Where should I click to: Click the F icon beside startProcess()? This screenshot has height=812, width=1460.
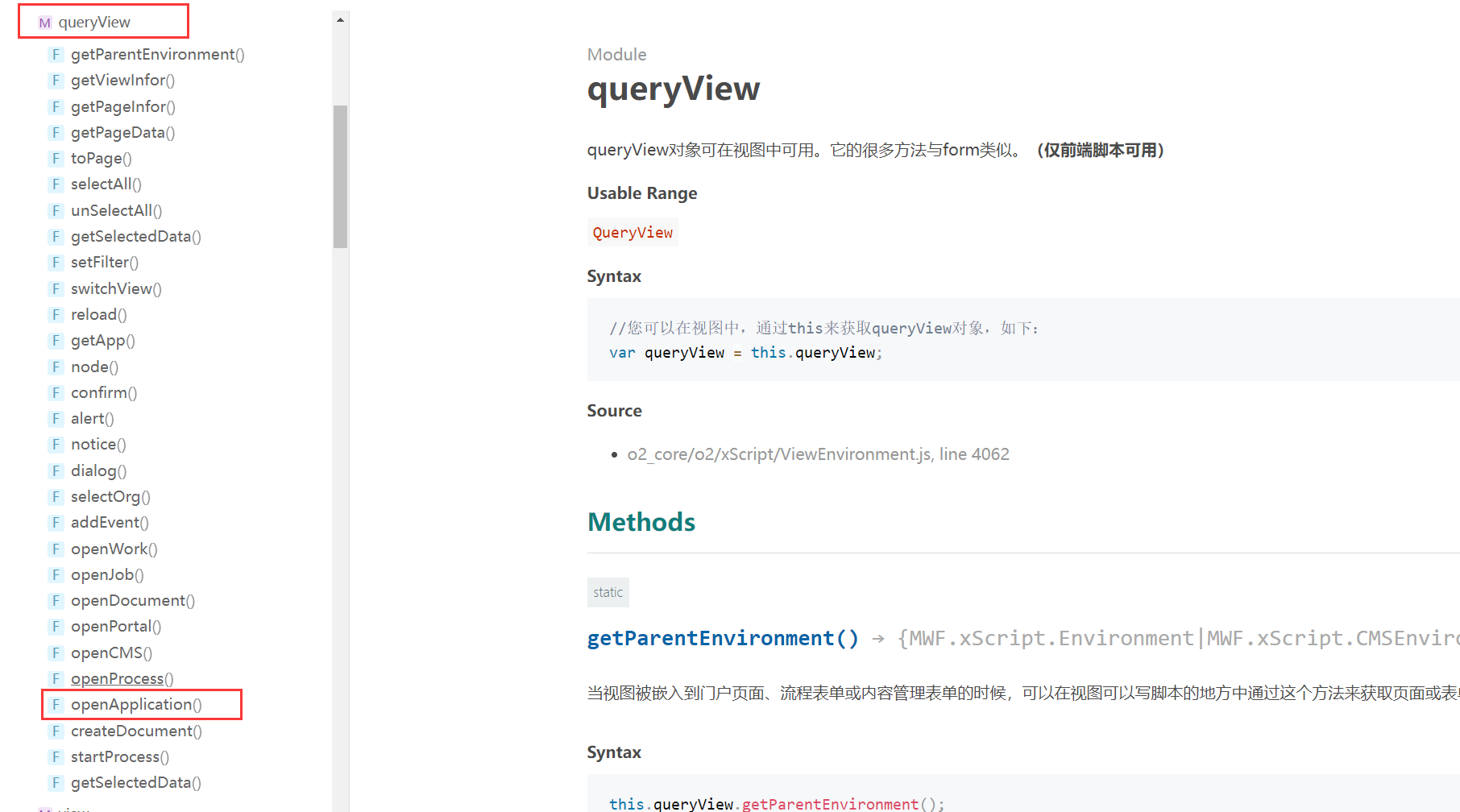[x=56, y=757]
